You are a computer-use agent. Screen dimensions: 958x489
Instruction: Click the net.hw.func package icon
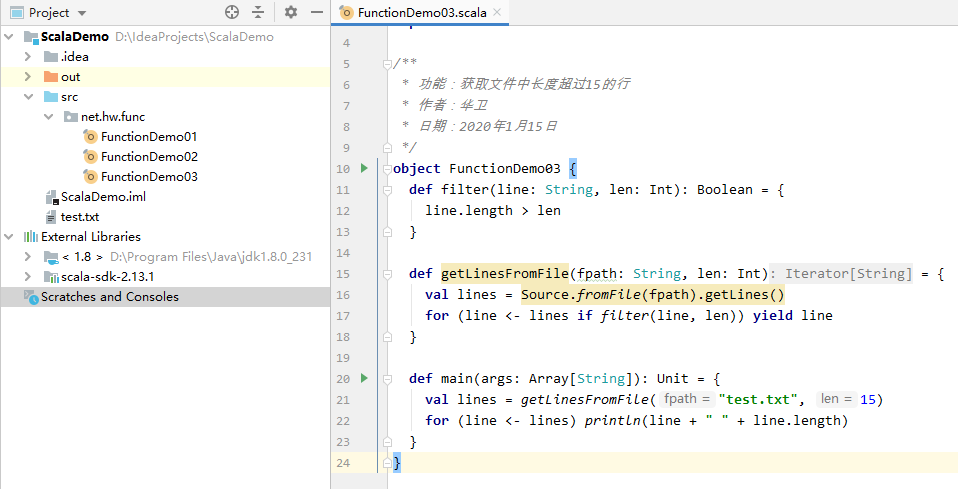pyautogui.click(x=71, y=116)
